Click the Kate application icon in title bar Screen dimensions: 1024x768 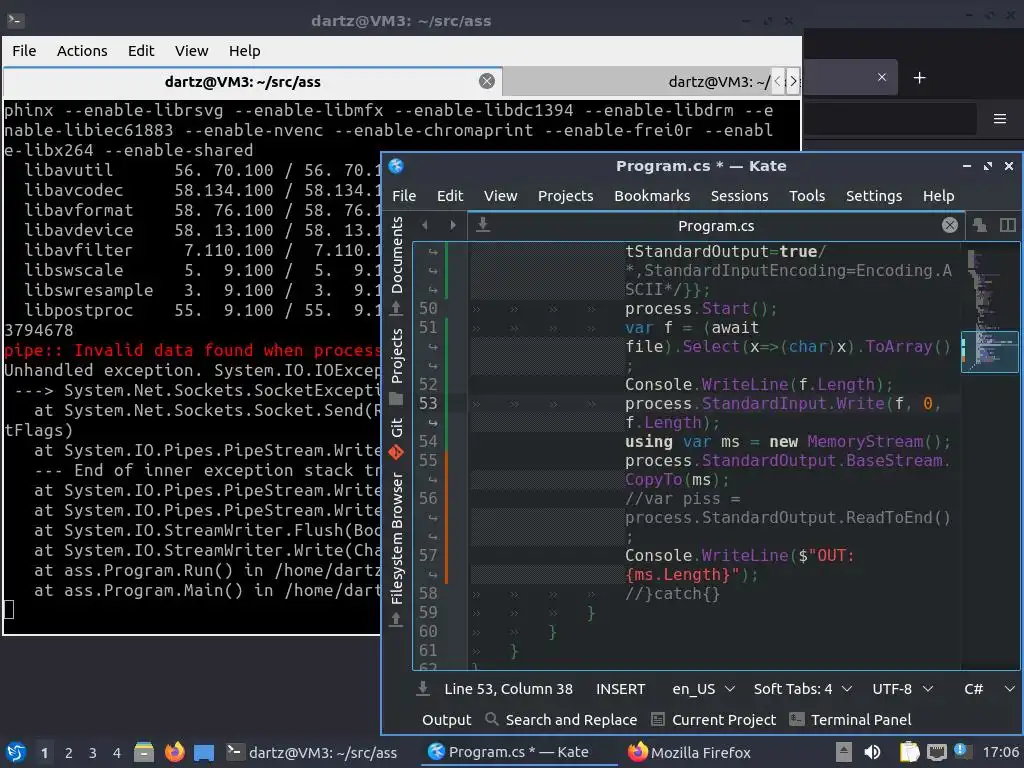coord(396,166)
